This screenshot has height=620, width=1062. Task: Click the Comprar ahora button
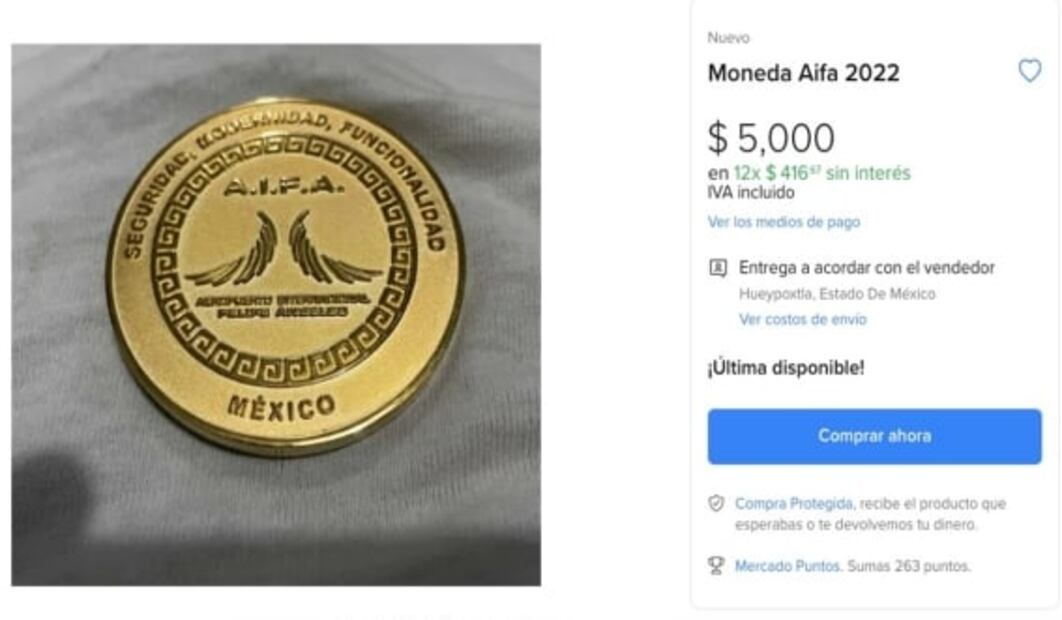[874, 436]
